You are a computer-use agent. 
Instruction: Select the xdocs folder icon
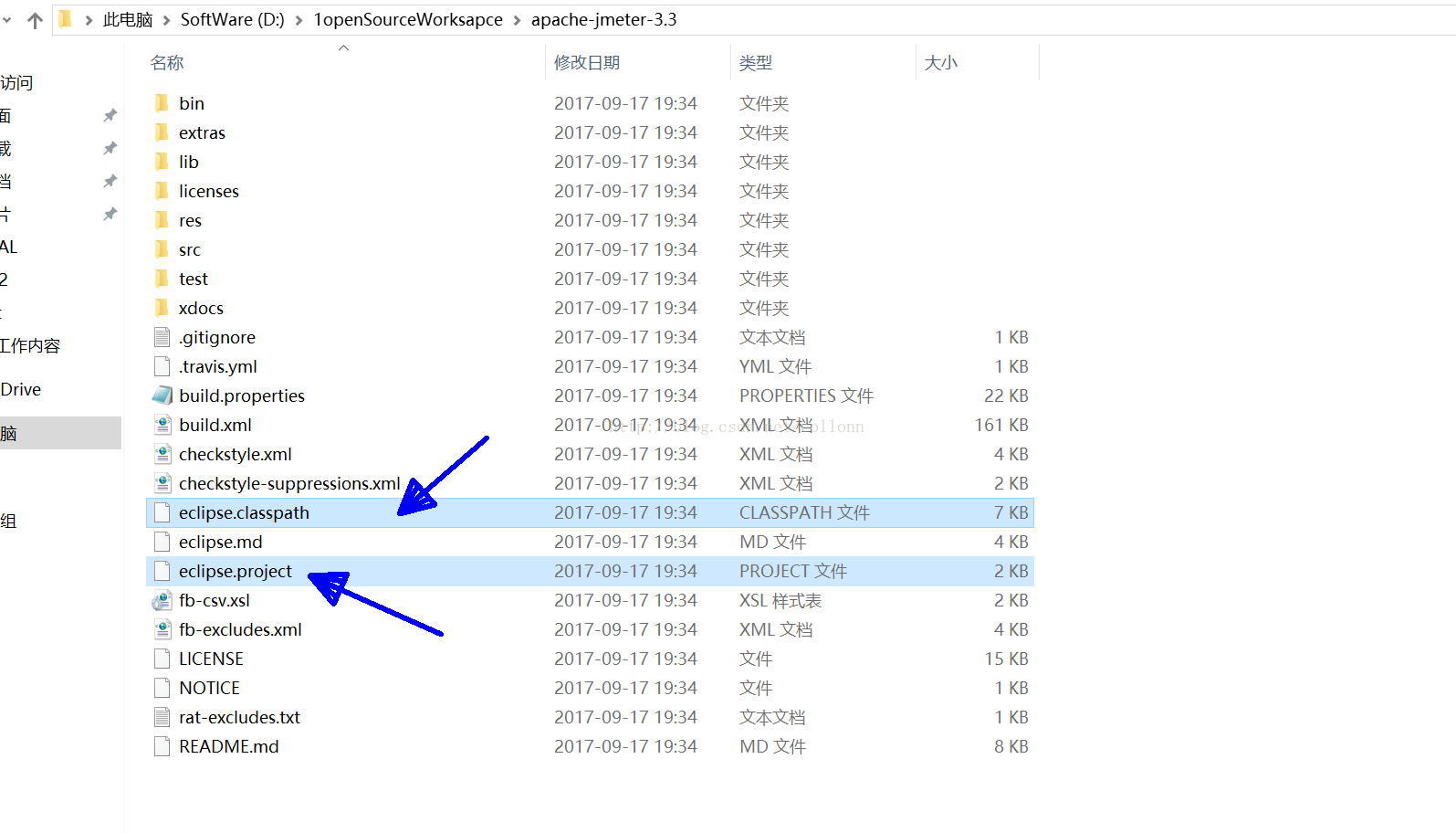coord(162,307)
